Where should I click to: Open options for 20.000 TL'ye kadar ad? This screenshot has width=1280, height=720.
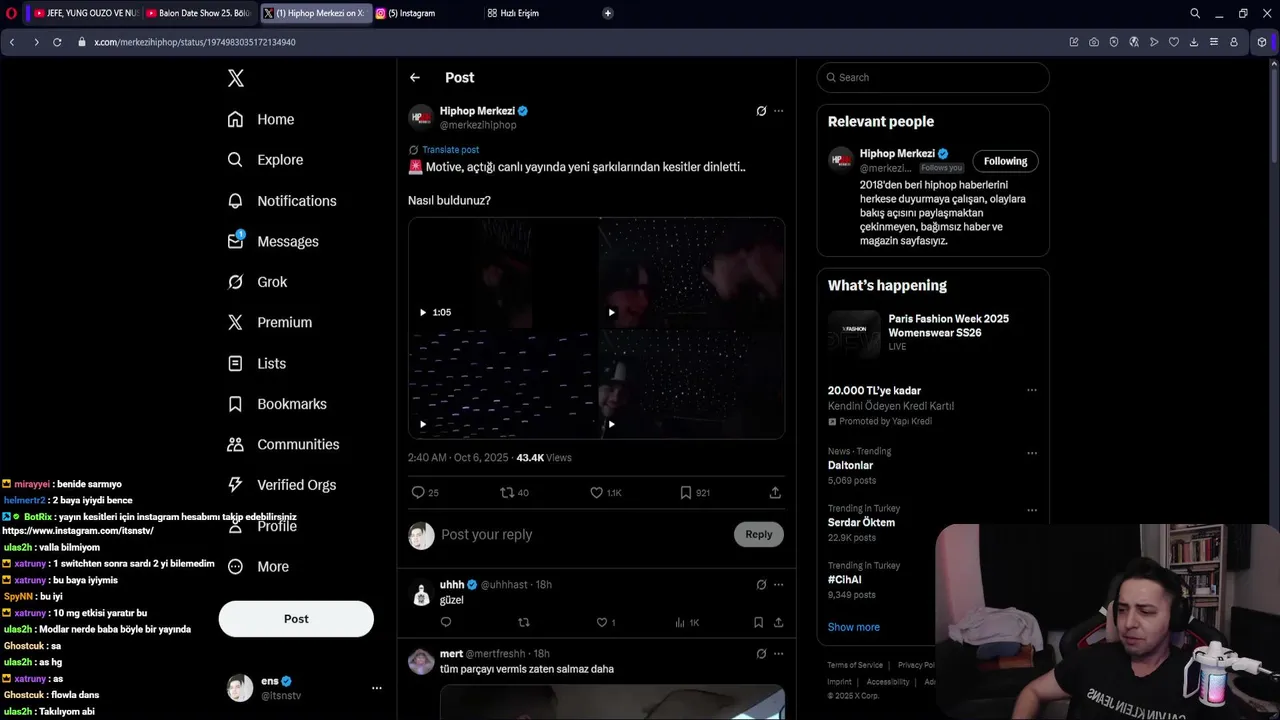point(1032,390)
